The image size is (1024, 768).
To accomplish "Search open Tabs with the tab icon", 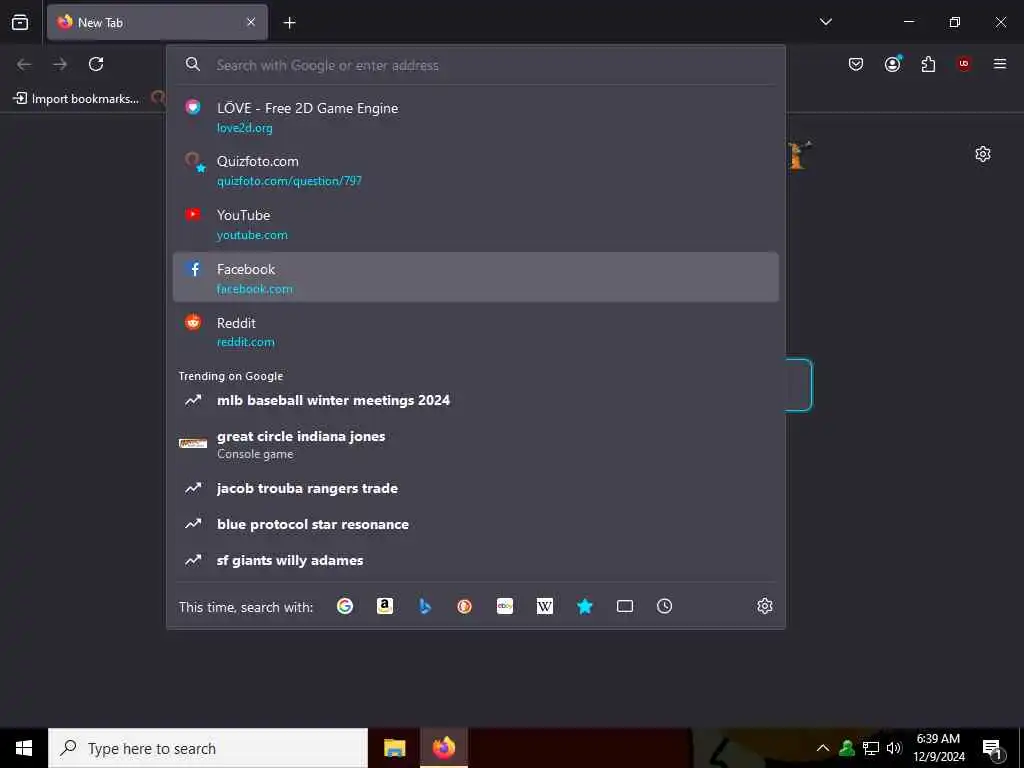I will pos(625,606).
